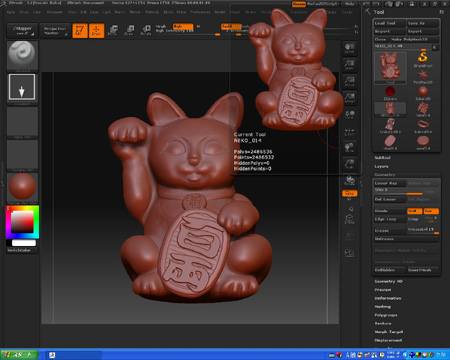Select the dark red Sphere tool thumbnail
The width and height of the screenshot is (450, 360).
click(390, 92)
